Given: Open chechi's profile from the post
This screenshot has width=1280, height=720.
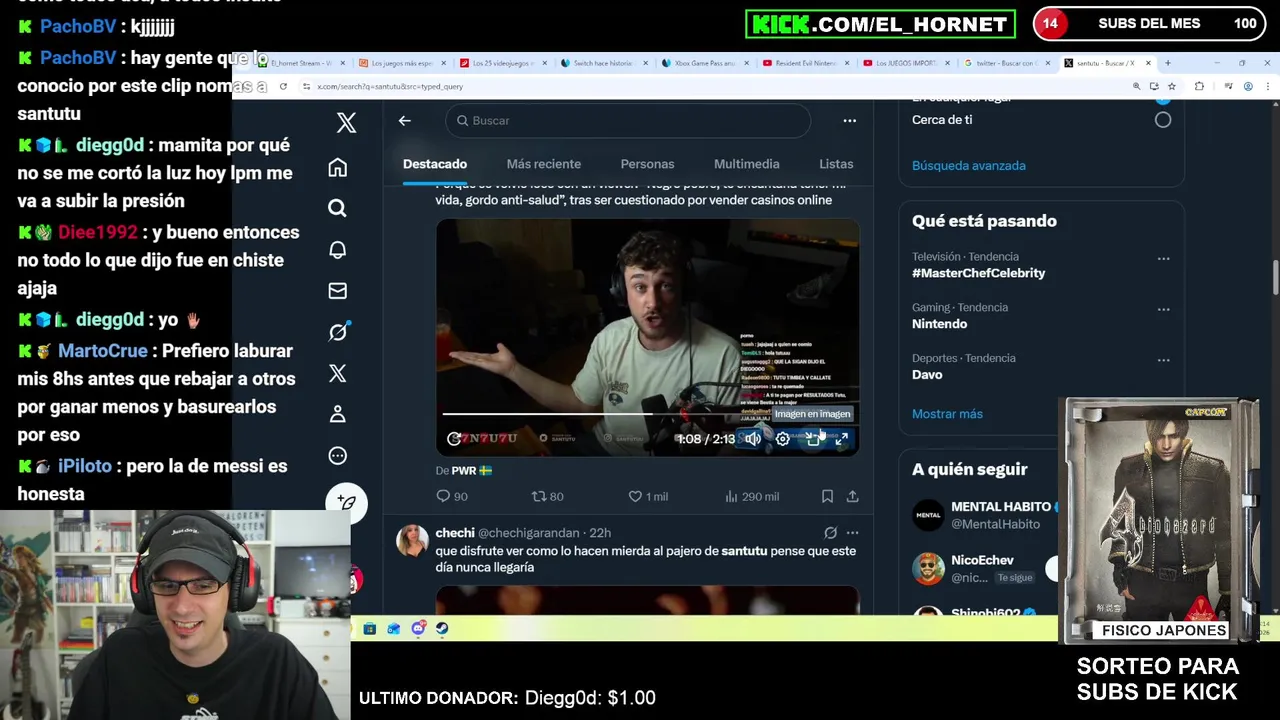Looking at the screenshot, I should point(455,533).
